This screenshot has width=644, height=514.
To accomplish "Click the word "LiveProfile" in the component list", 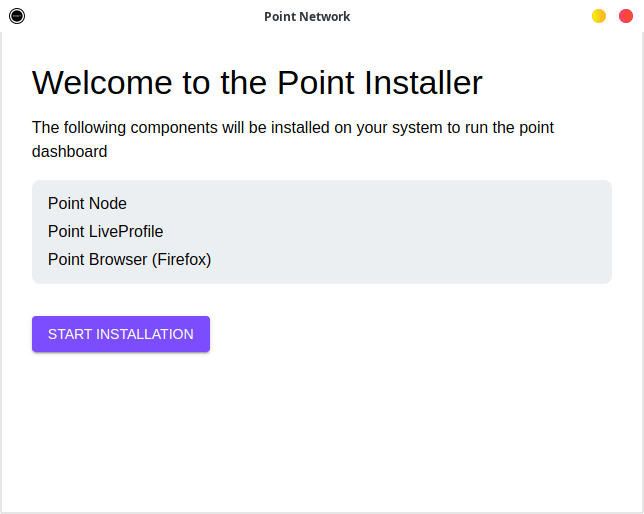I will [126, 232].
